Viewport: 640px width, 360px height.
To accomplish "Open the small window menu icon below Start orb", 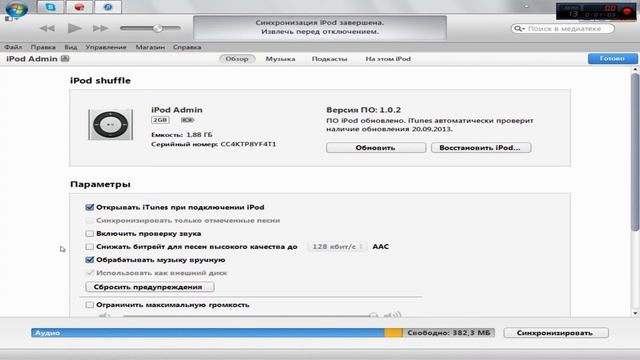I will pyautogui.click(x=10, y=19).
